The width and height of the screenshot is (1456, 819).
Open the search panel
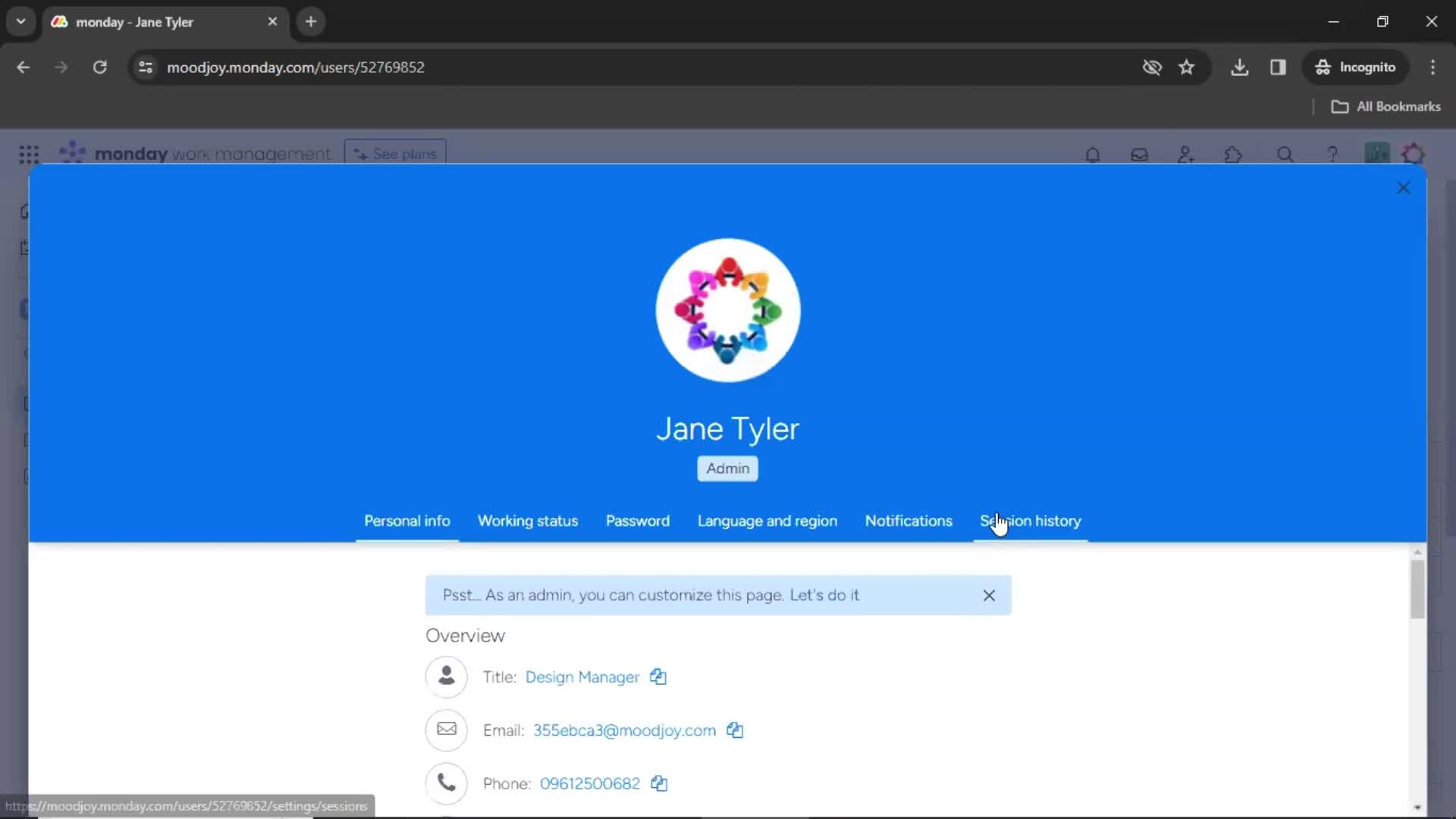coord(1285,155)
